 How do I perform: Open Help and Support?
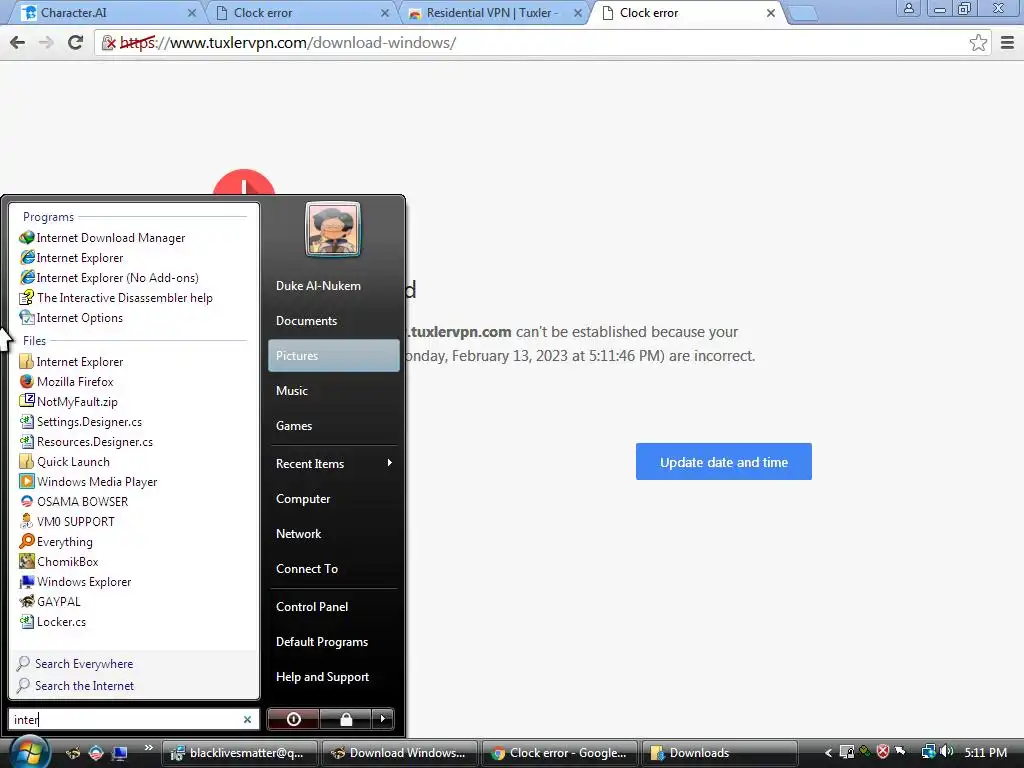[x=323, y=677]
